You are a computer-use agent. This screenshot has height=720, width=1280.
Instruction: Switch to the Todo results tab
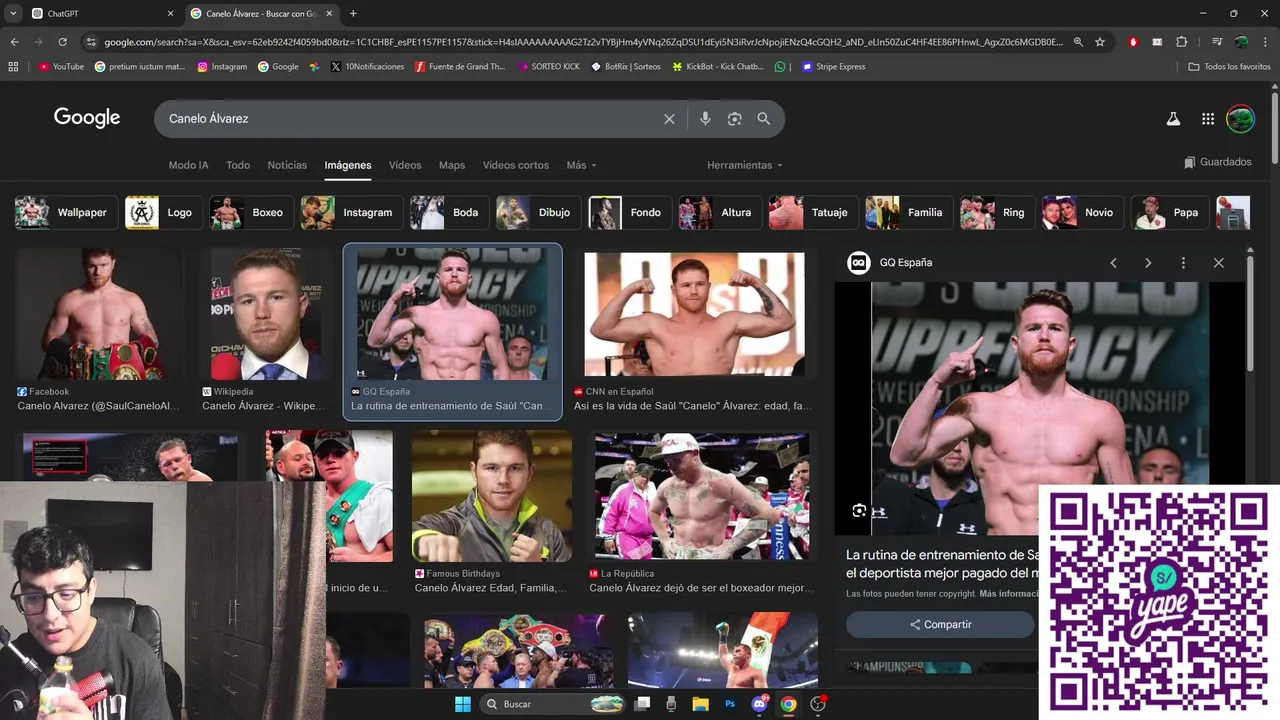[238, 165]
